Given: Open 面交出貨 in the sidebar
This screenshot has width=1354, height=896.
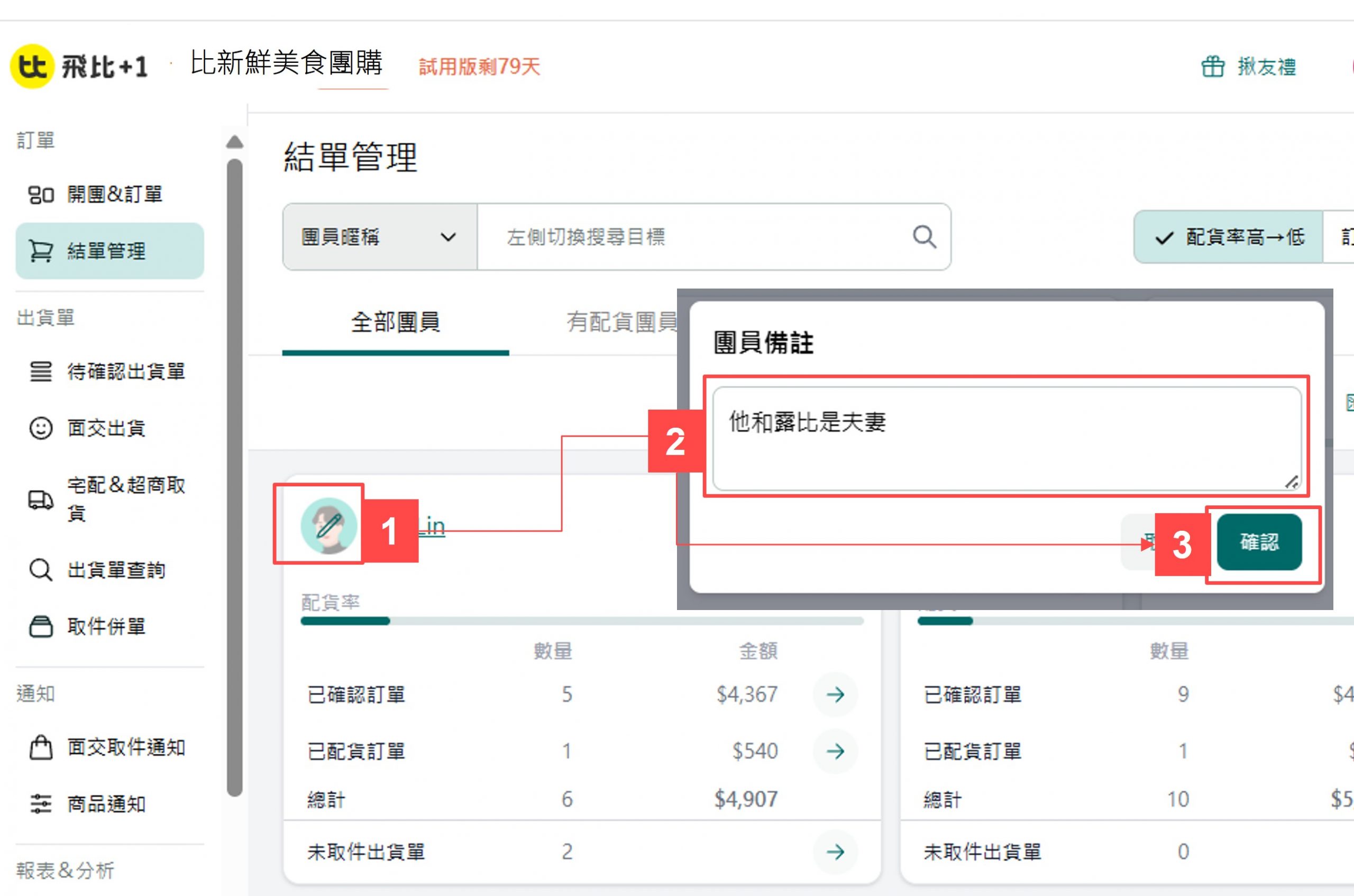Looking at the screenshot, I should [x=106, y=428].
